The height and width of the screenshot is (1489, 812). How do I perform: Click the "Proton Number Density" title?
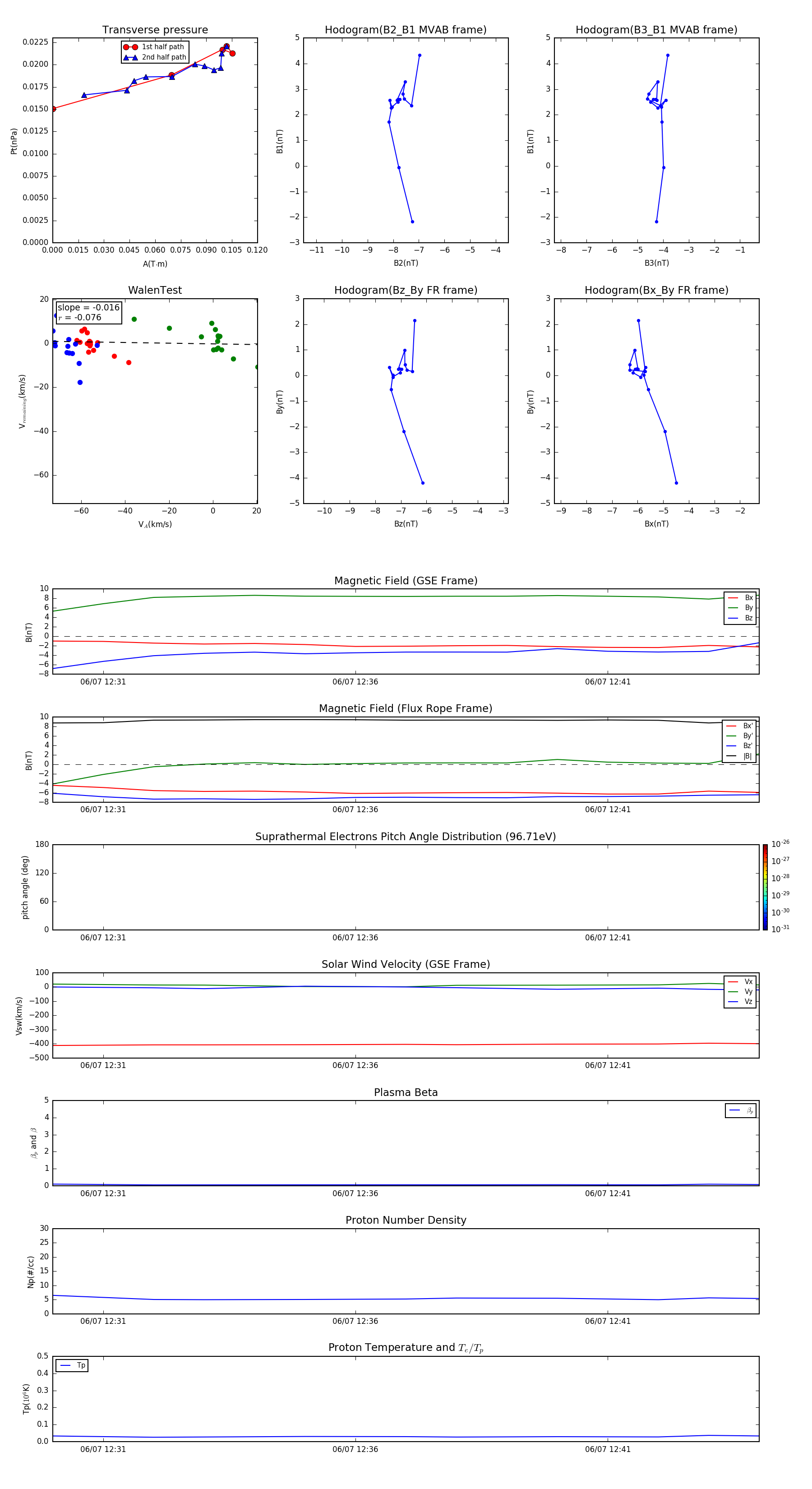[x=406, y=1220]
